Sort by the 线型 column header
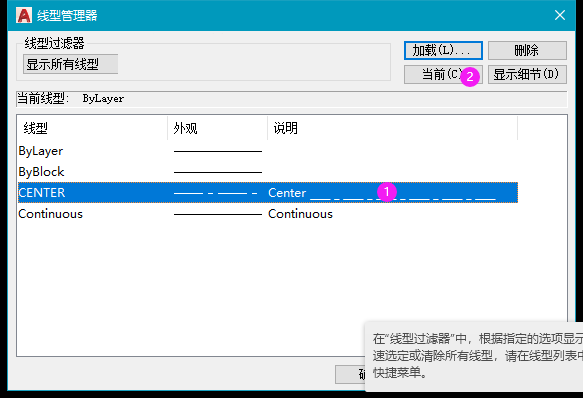The image size is (583, 398). click(92, 128)
